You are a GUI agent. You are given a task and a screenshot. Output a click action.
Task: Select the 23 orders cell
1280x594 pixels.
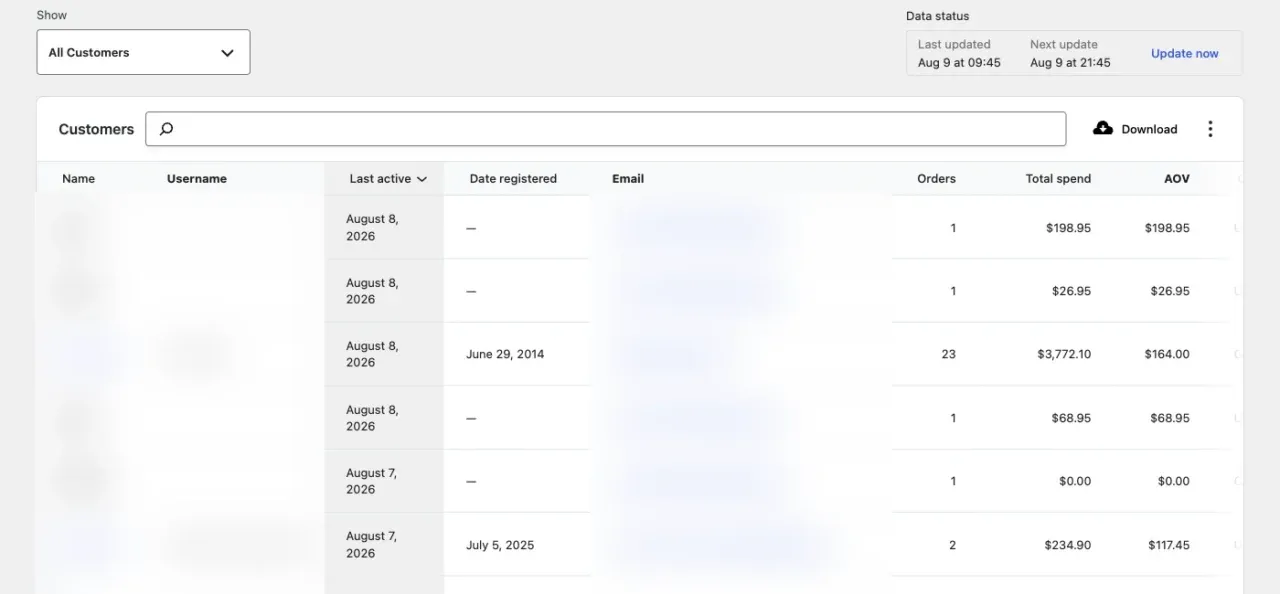tap(949, 354)
